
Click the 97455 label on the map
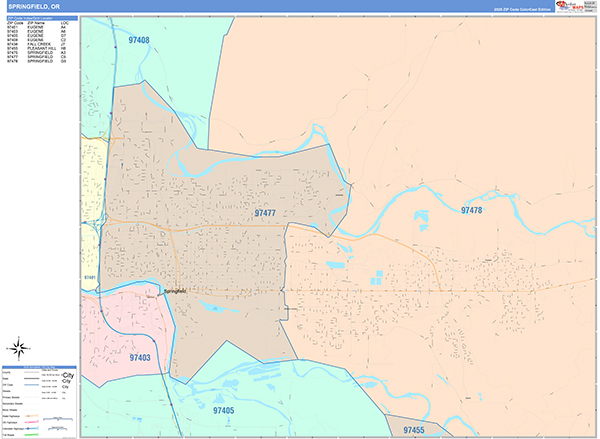[x=414, y=430]
